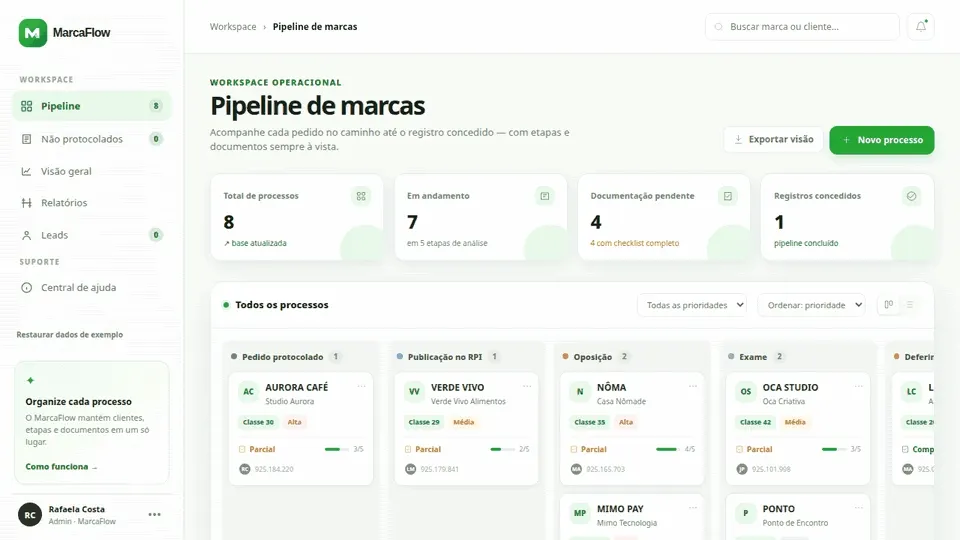The width and height of the screenshot is (960, 540).
Task: Click the NÔMA progress bar showing 4/5
Action: [668, 449]
